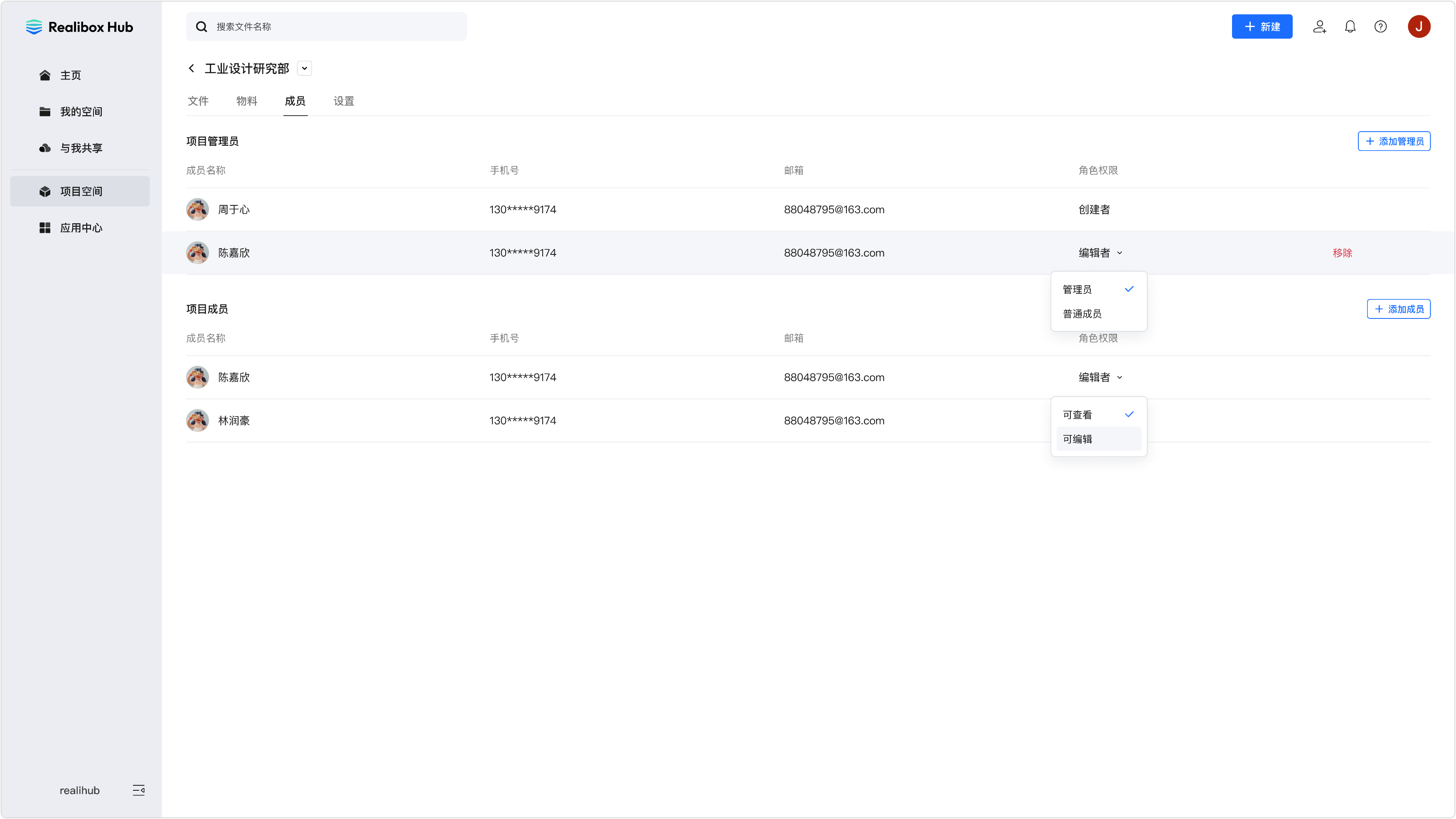Click the Realibox Hub logo icon
This screenshot has width=1456, height=819.
tap(34, 27)
